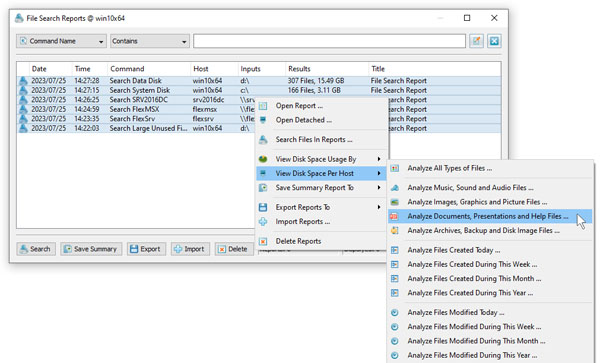This screenshot has height=363, width=600.
Task: Expand Save Summary Report To submenu
Action: (x=379, y=188)
